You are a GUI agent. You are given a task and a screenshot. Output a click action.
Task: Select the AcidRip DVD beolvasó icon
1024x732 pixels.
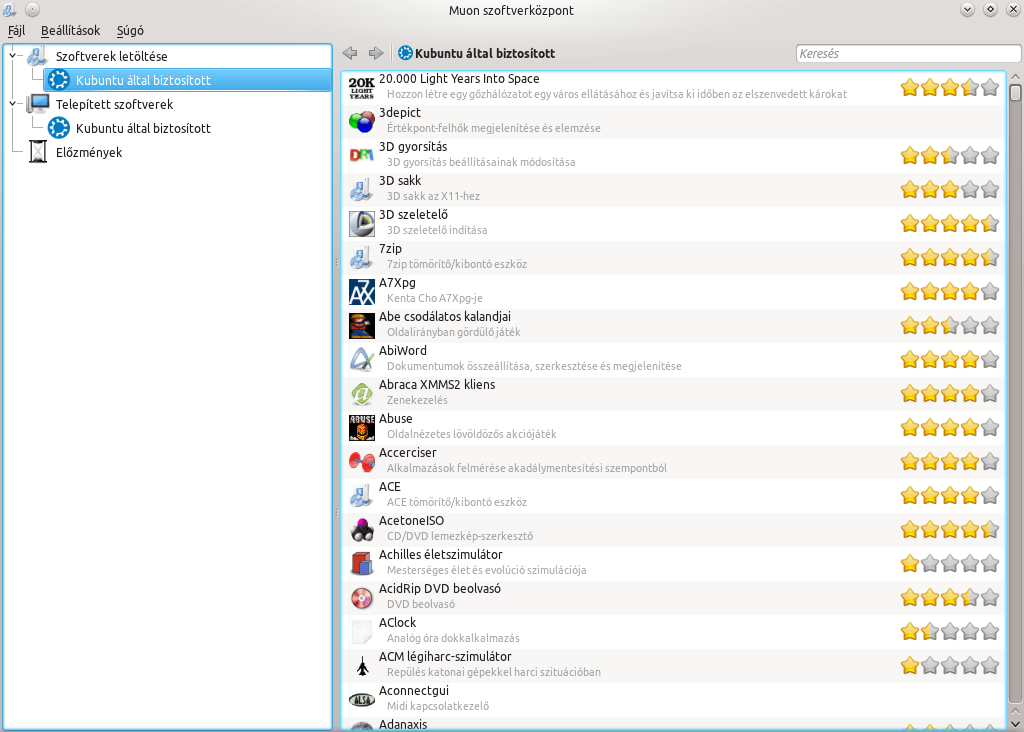click(x=361, y=598)
